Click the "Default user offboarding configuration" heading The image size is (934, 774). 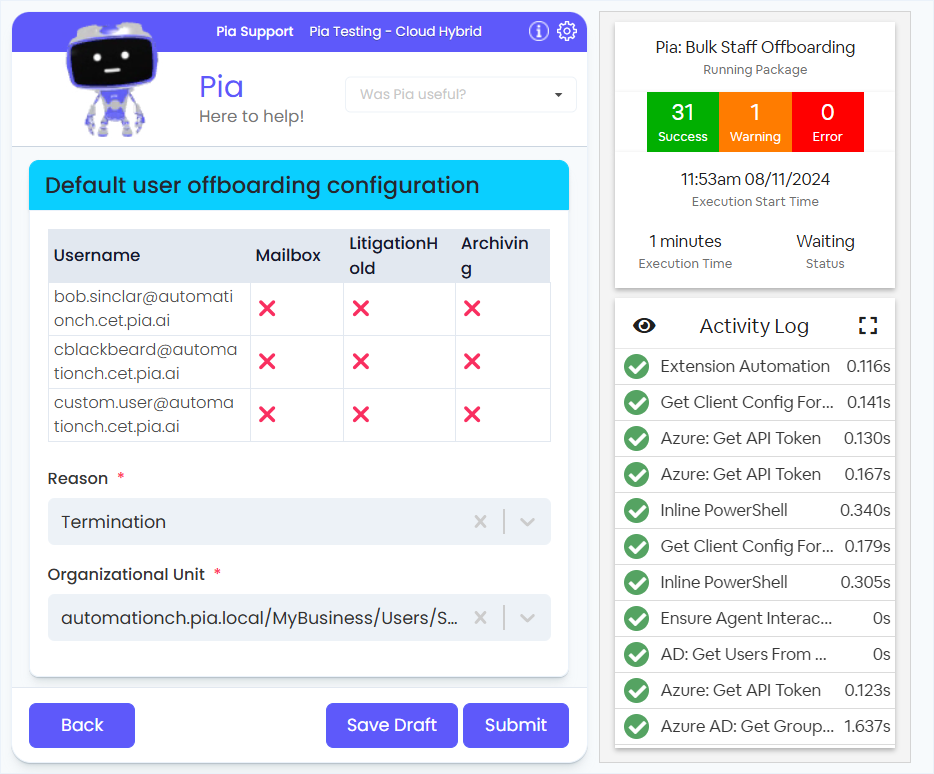(x=262, y=185)
